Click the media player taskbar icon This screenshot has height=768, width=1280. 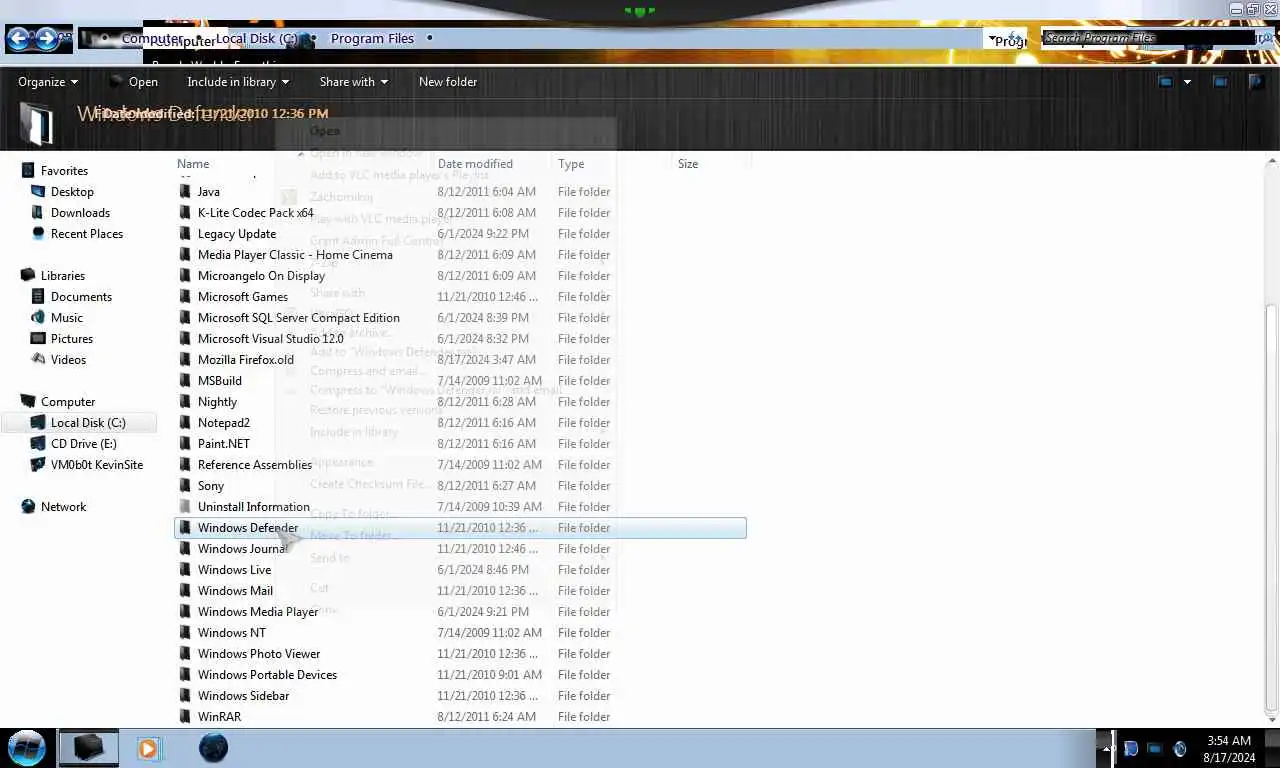tap(148, 747)
